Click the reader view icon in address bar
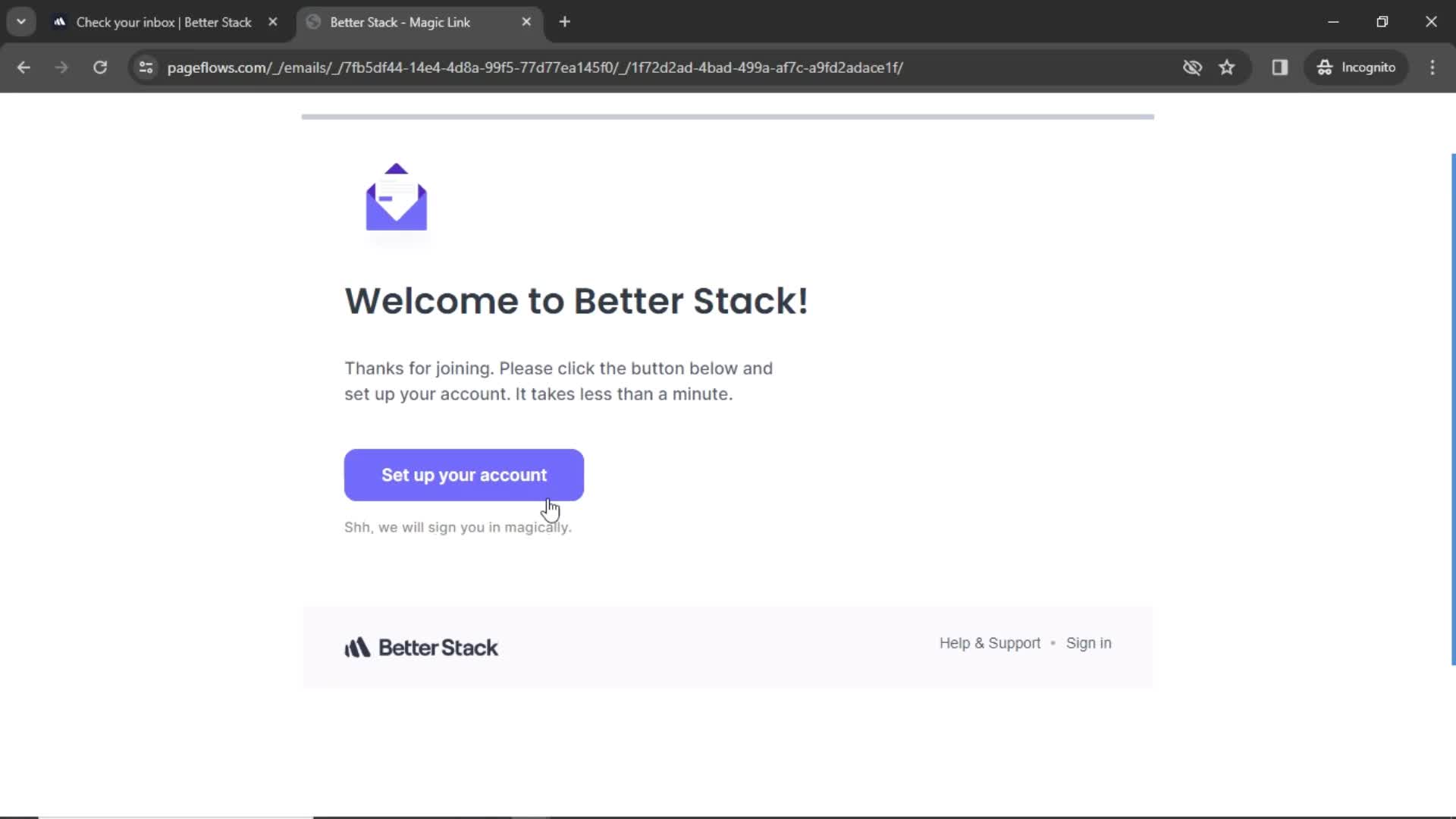Screen dimensions: 1456x819 [1280, 67]
